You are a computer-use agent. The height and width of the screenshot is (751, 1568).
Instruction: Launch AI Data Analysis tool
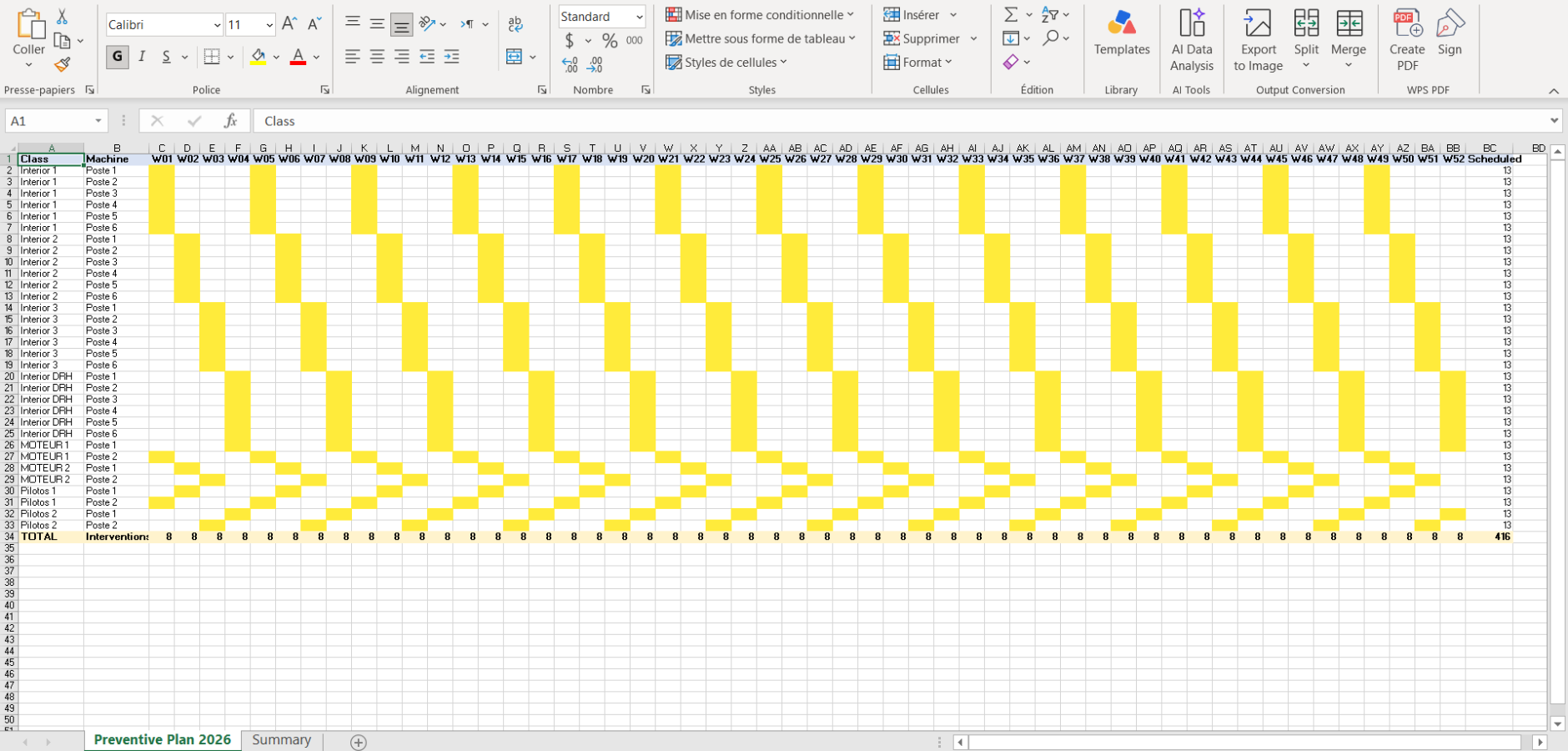tap(1192, 40)
